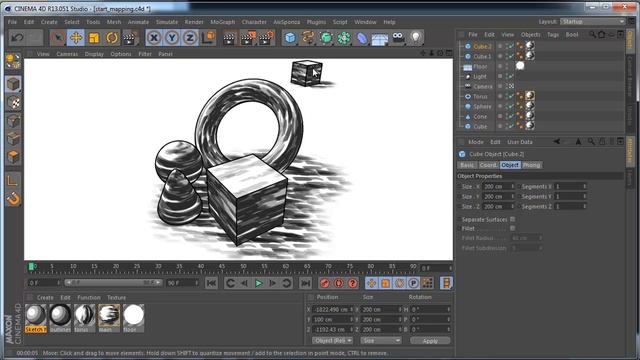Toggle the Autokeying button
This screenshot has height=360, width=640.
pyautogui.click(x=339, y=283)
